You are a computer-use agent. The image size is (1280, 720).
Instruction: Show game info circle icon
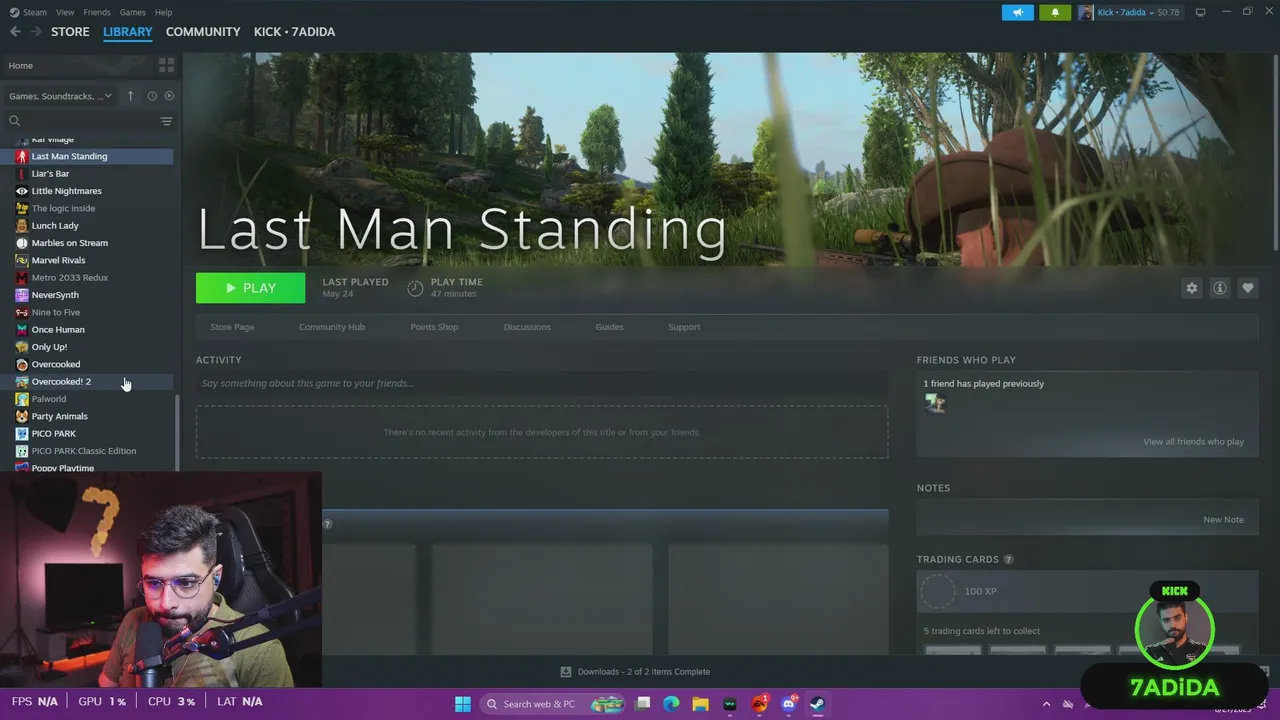point(1219,288)
